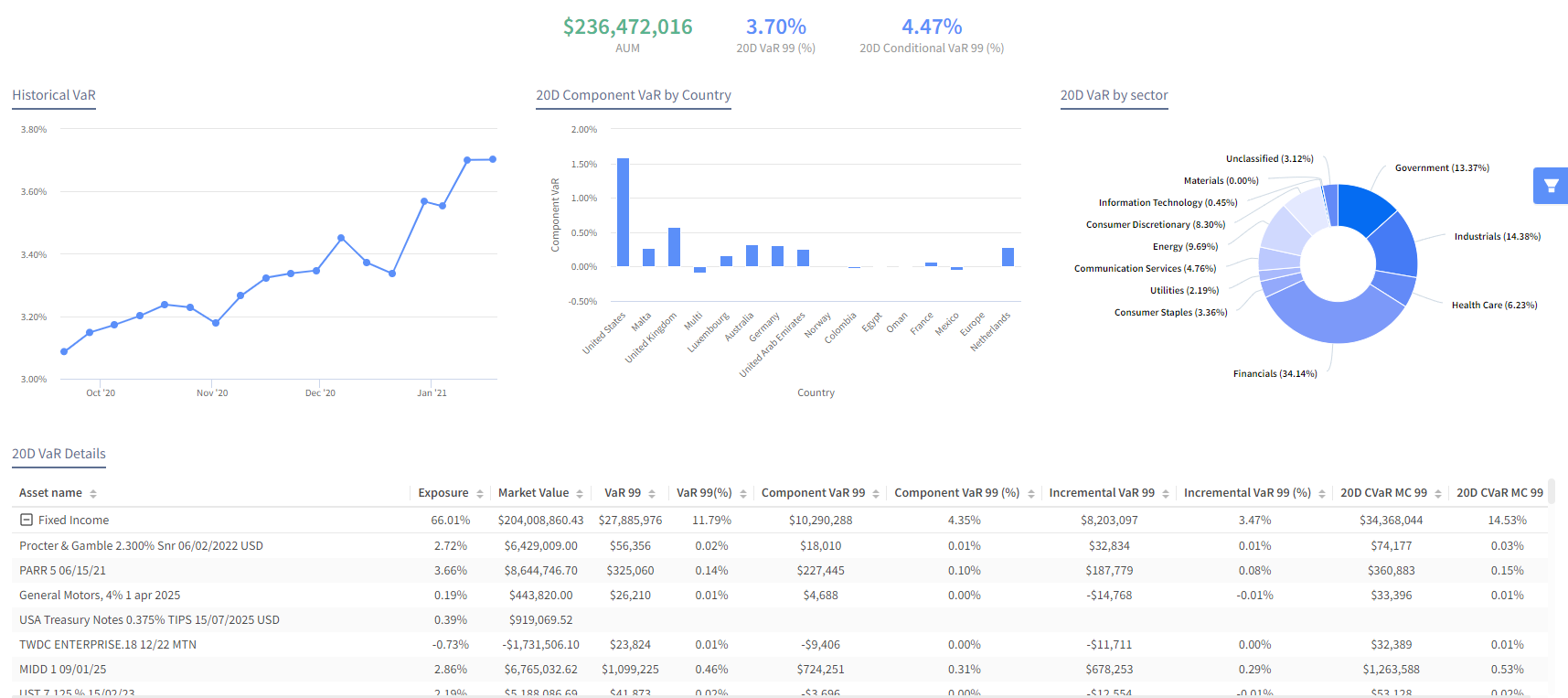Click the AUM value $236,472,016

(x=627, y=27)
